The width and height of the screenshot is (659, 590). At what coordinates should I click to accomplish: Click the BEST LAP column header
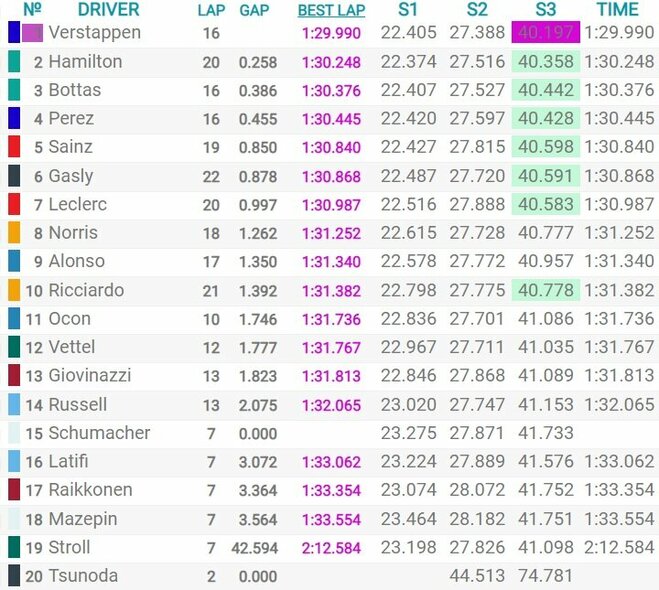330,10
